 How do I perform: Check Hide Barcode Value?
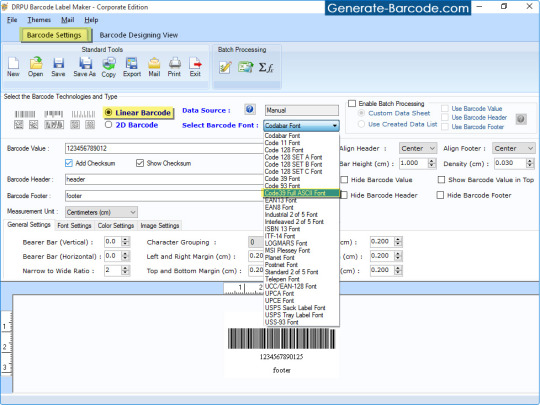(344, 179)
